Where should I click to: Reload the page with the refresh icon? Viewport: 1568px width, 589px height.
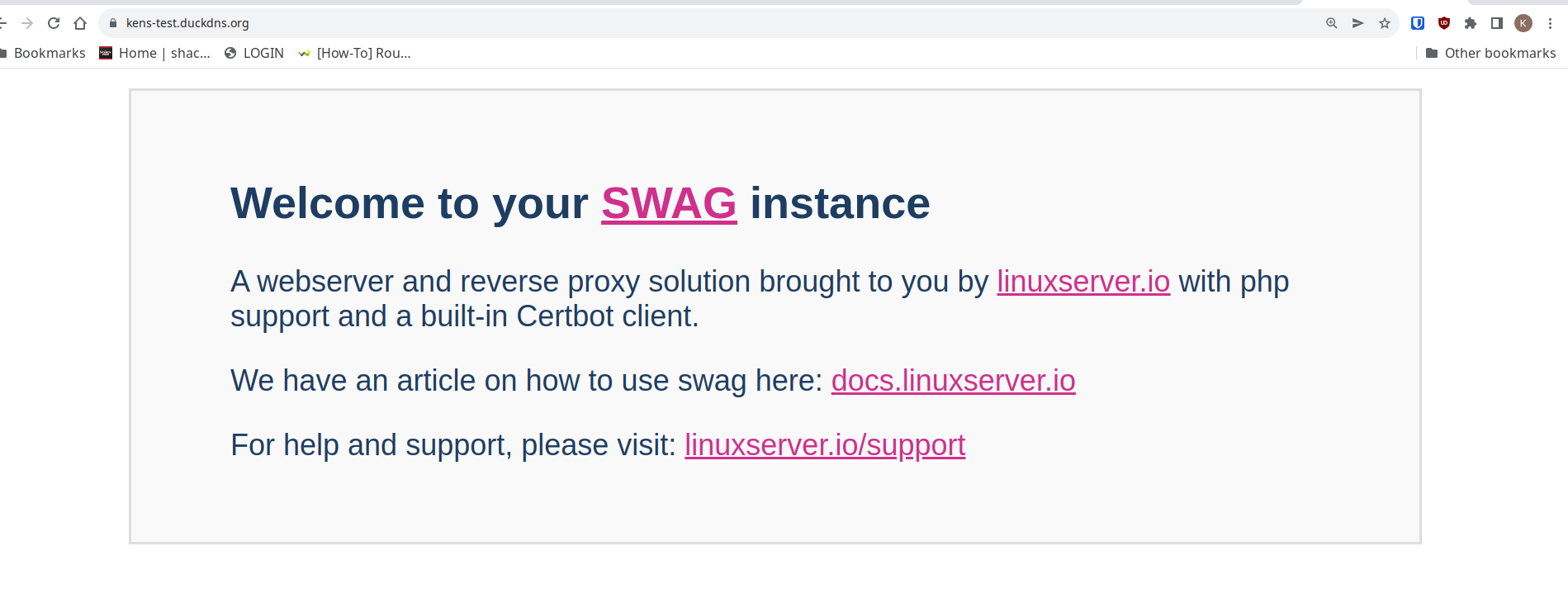coord(54,23)
